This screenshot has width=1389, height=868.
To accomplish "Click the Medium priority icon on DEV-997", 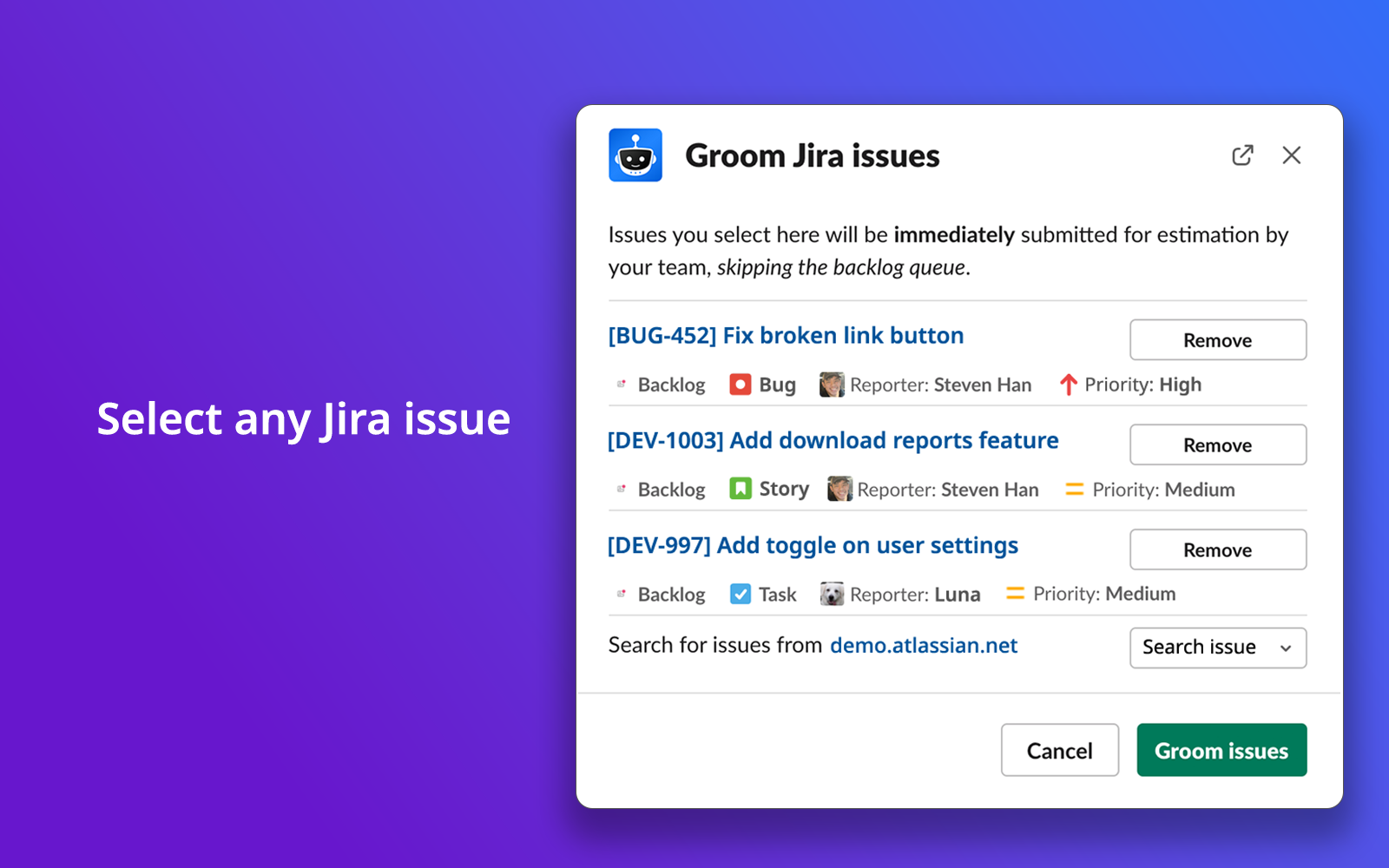I will click(x=1015, y=594).
